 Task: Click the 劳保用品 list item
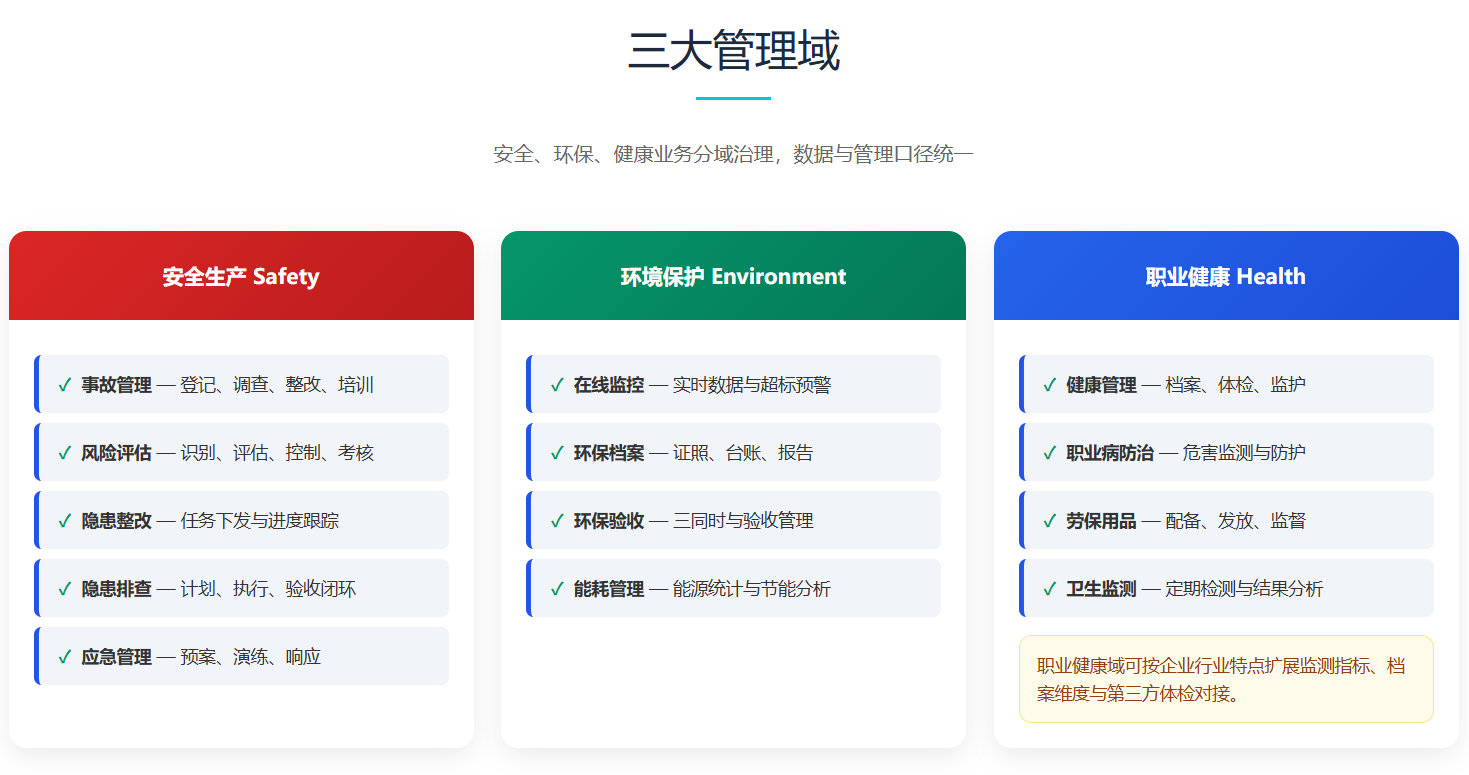[1226, 521]
